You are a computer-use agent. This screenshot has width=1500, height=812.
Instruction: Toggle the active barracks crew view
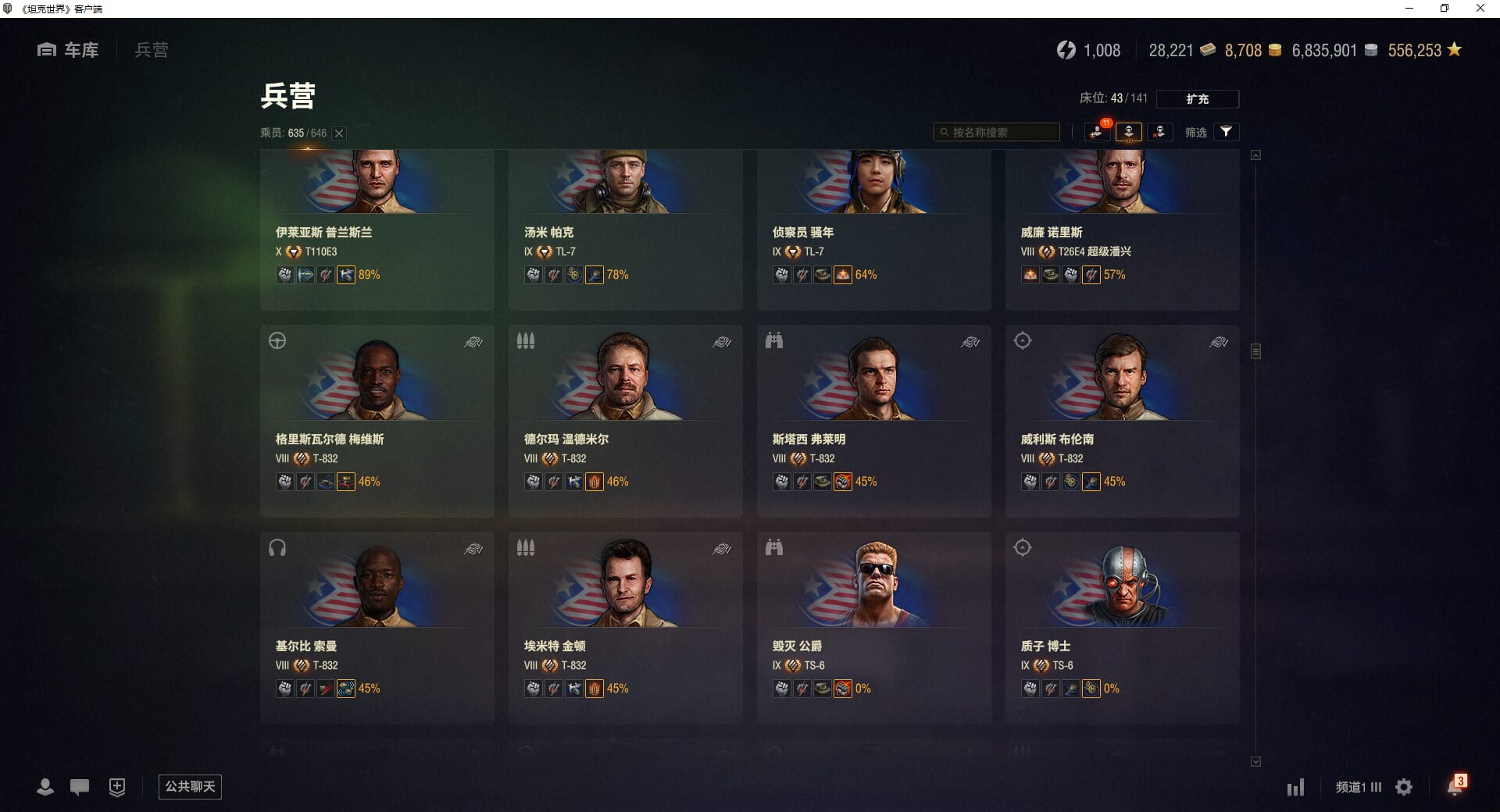pyautogui.click(x=1129, y=132)
